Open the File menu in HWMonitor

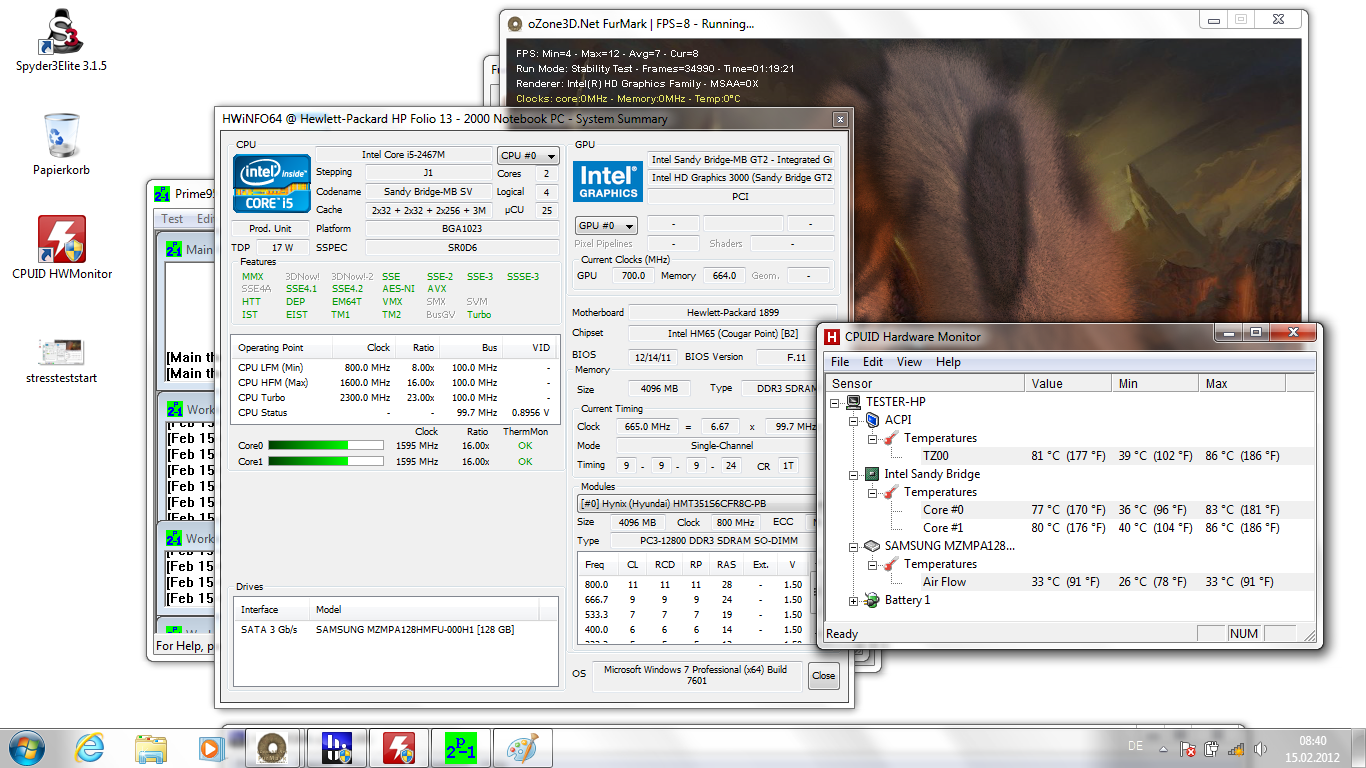coord(840,362)
